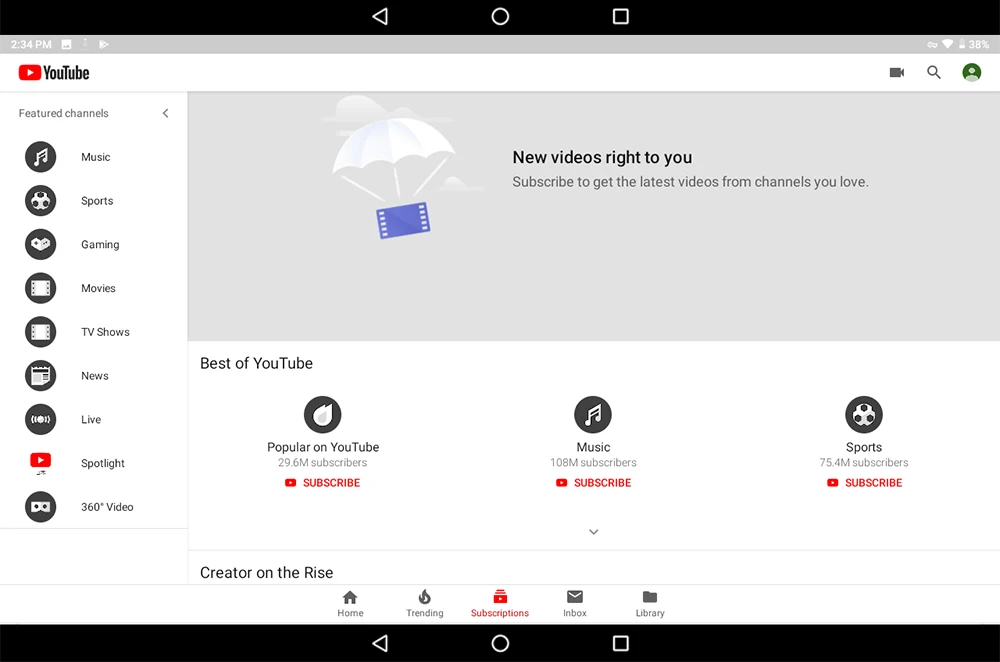Tap the top Android recents square
The height and width of the screenshot is (662, 1000).
coord(621,17)
